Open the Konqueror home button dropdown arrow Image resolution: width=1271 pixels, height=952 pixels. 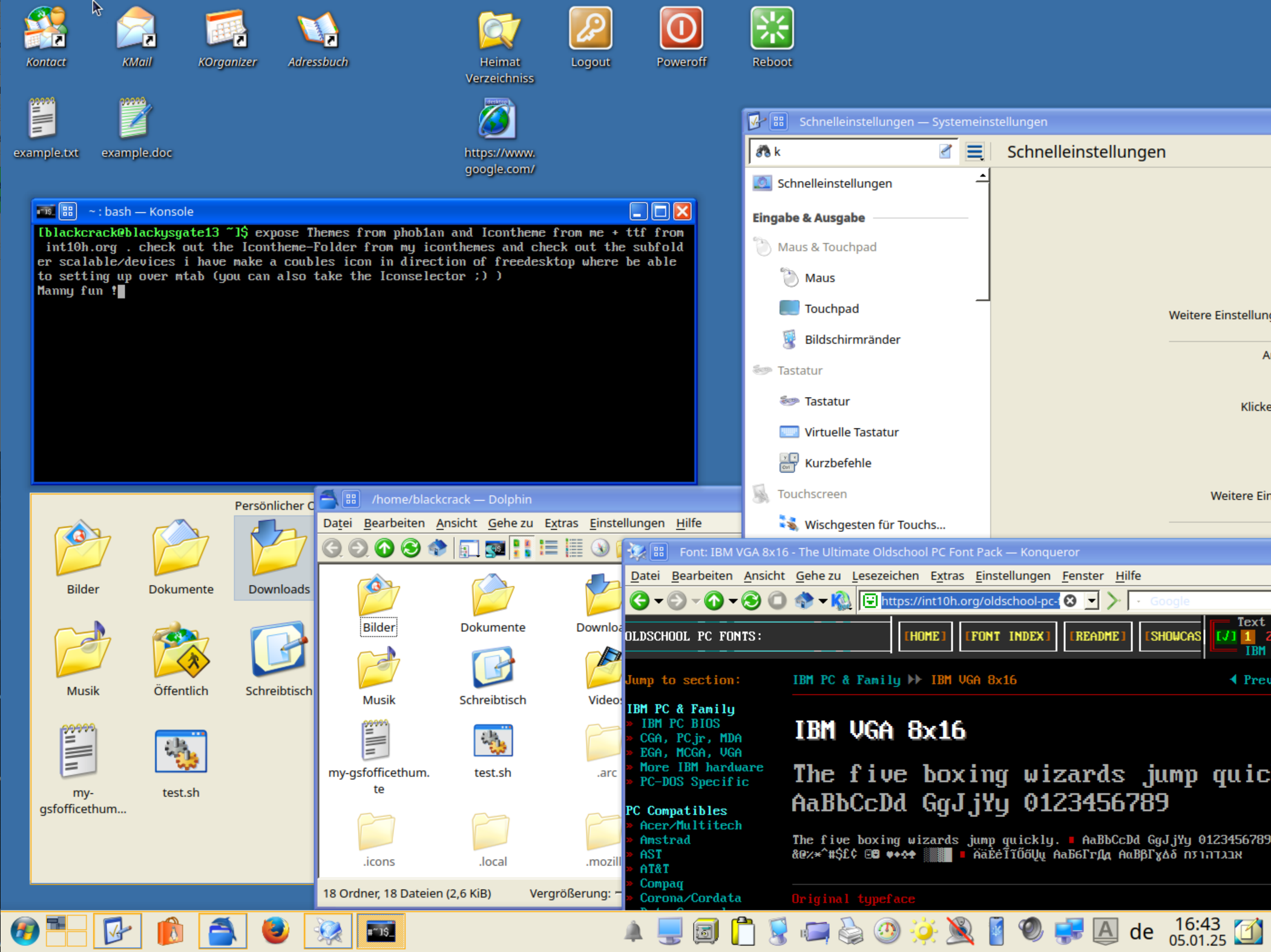pos(823,601)
